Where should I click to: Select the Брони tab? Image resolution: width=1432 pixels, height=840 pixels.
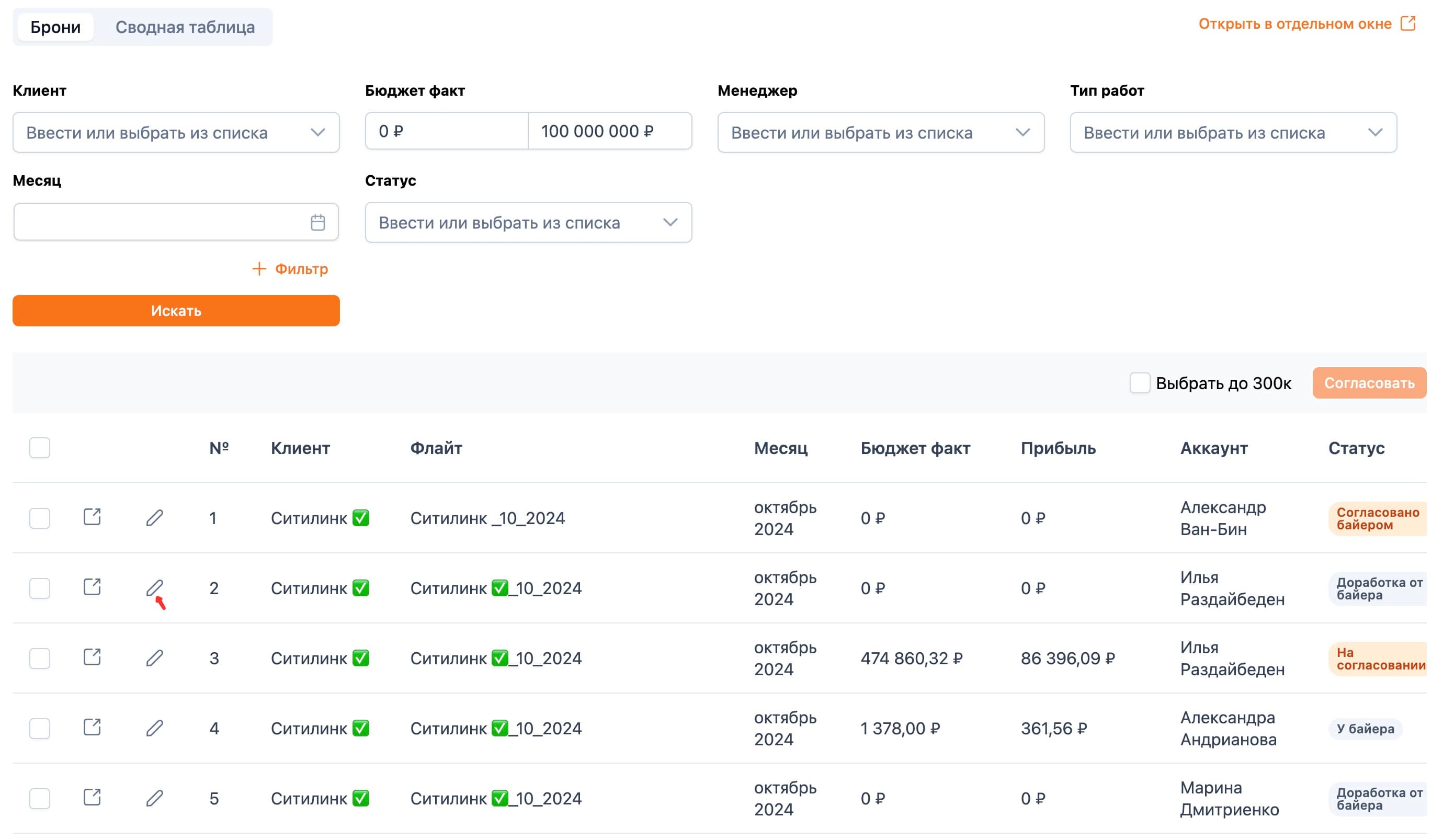tap(55, 27)
